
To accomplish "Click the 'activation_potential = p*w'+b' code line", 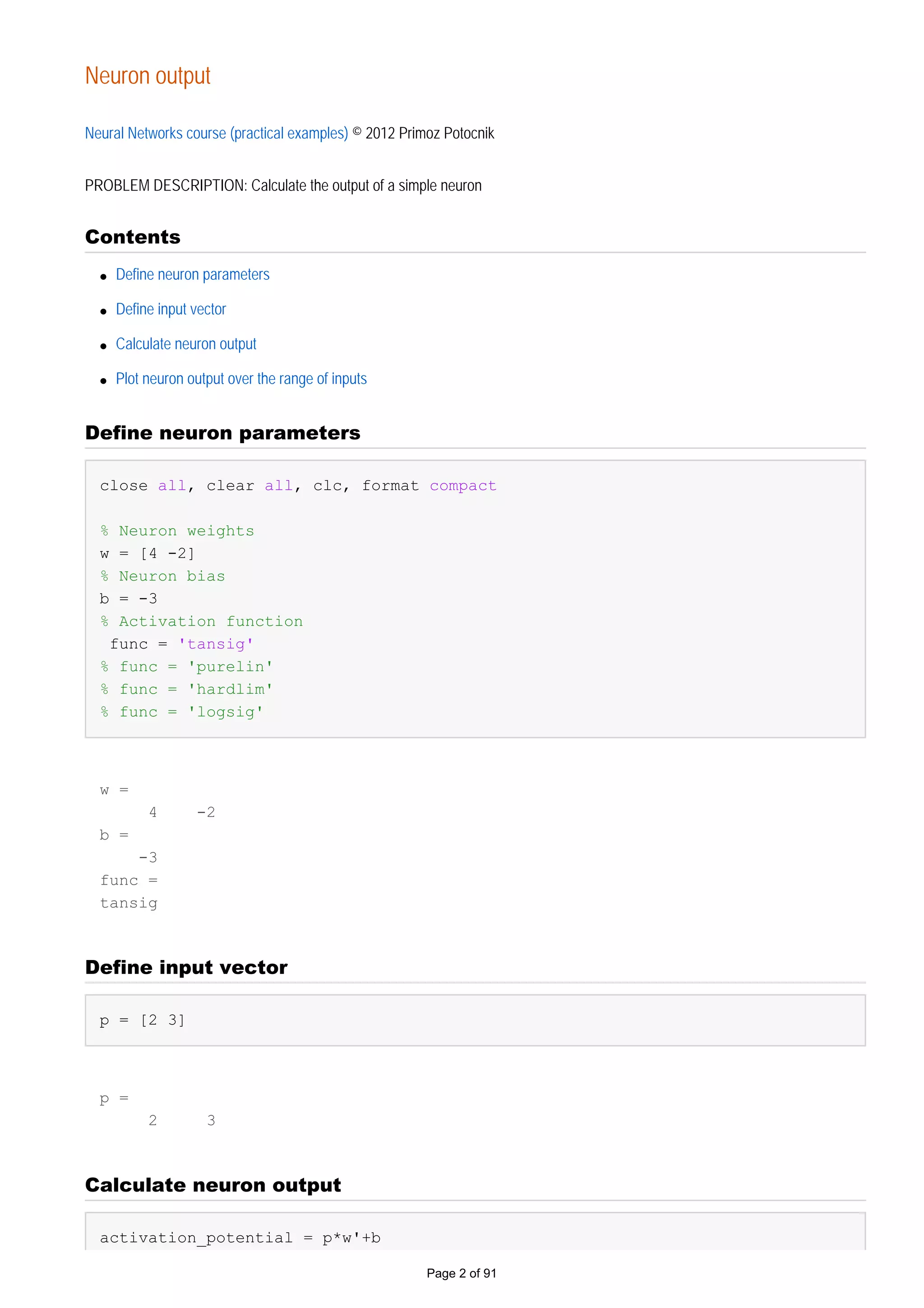I will [240, 1238].
